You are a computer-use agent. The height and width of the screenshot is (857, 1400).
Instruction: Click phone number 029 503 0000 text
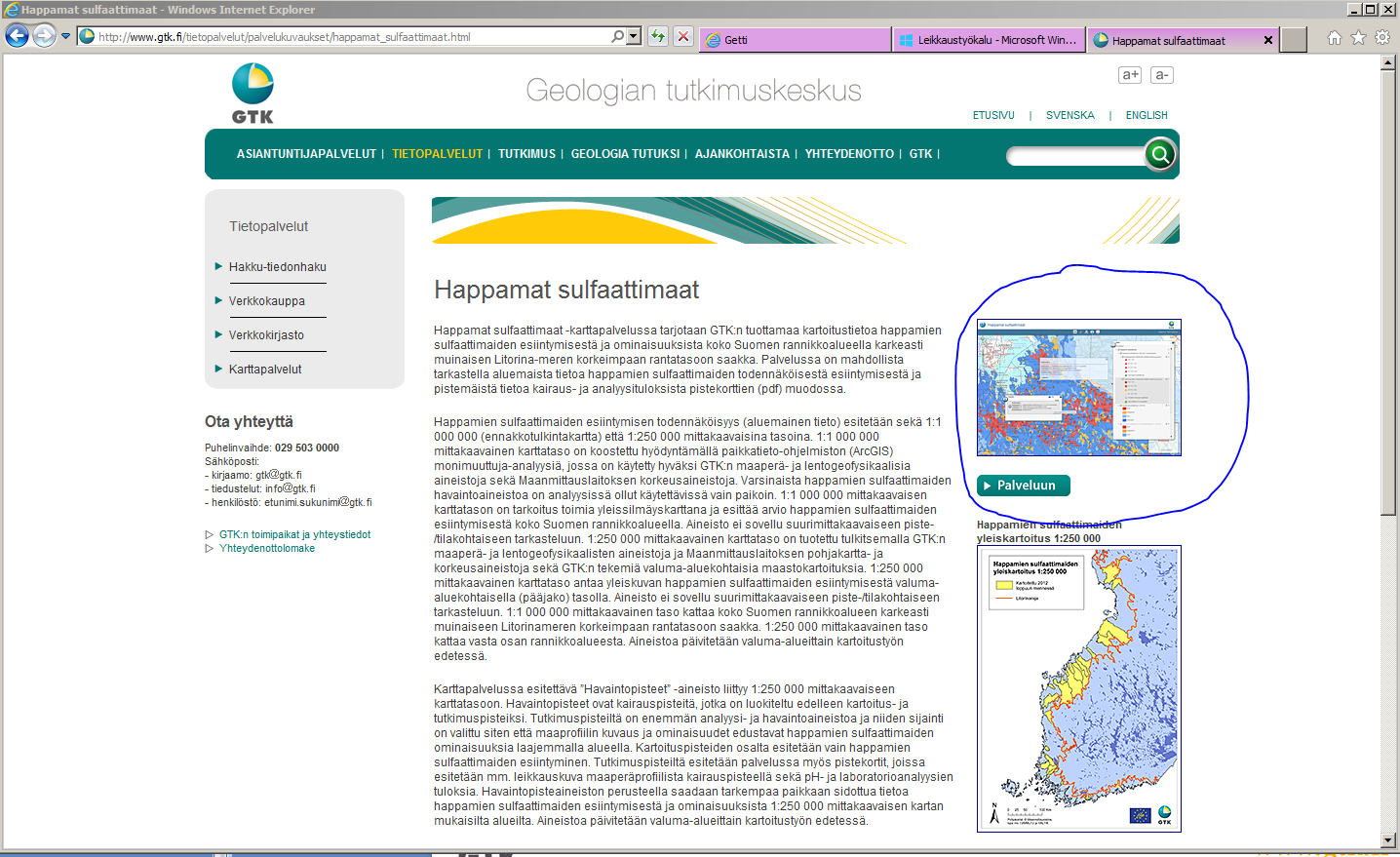(x=307, y=448)
